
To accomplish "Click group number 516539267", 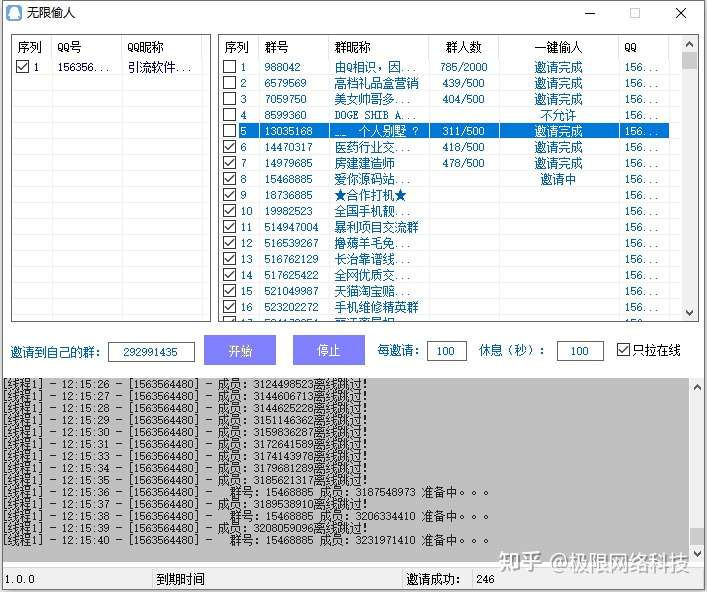I will (x=291, y=243).
